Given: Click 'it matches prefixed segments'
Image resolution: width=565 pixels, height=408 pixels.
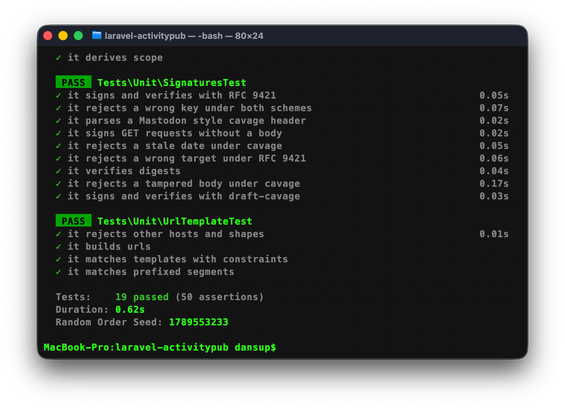Looking at the screenshot, I should (x=151, y=272).
